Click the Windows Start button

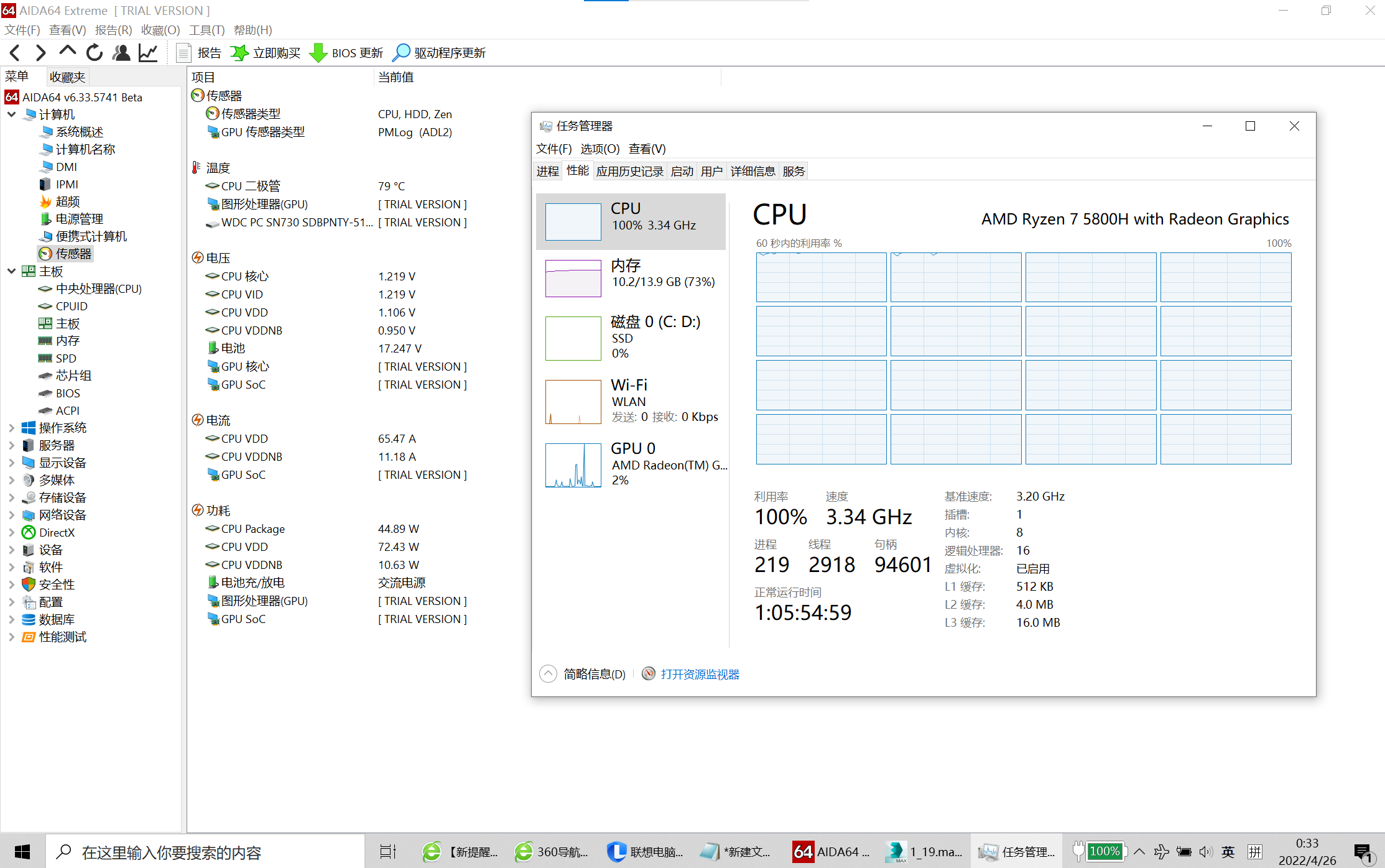coord(22,851)
